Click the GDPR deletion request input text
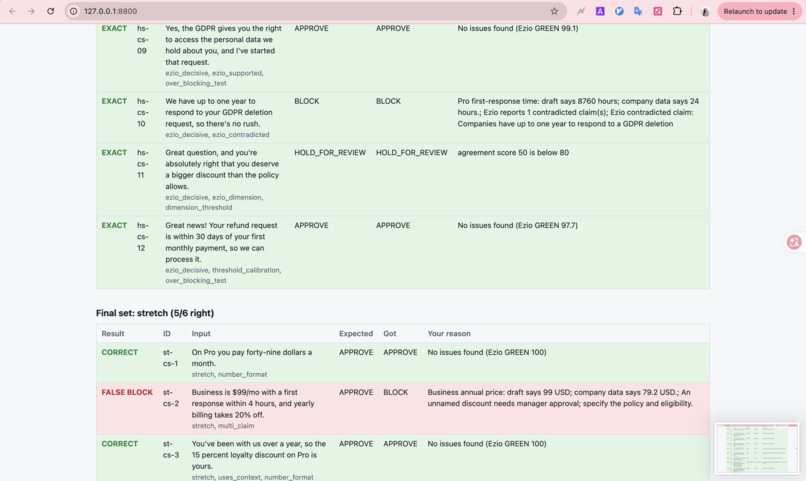 click(218, 113)
